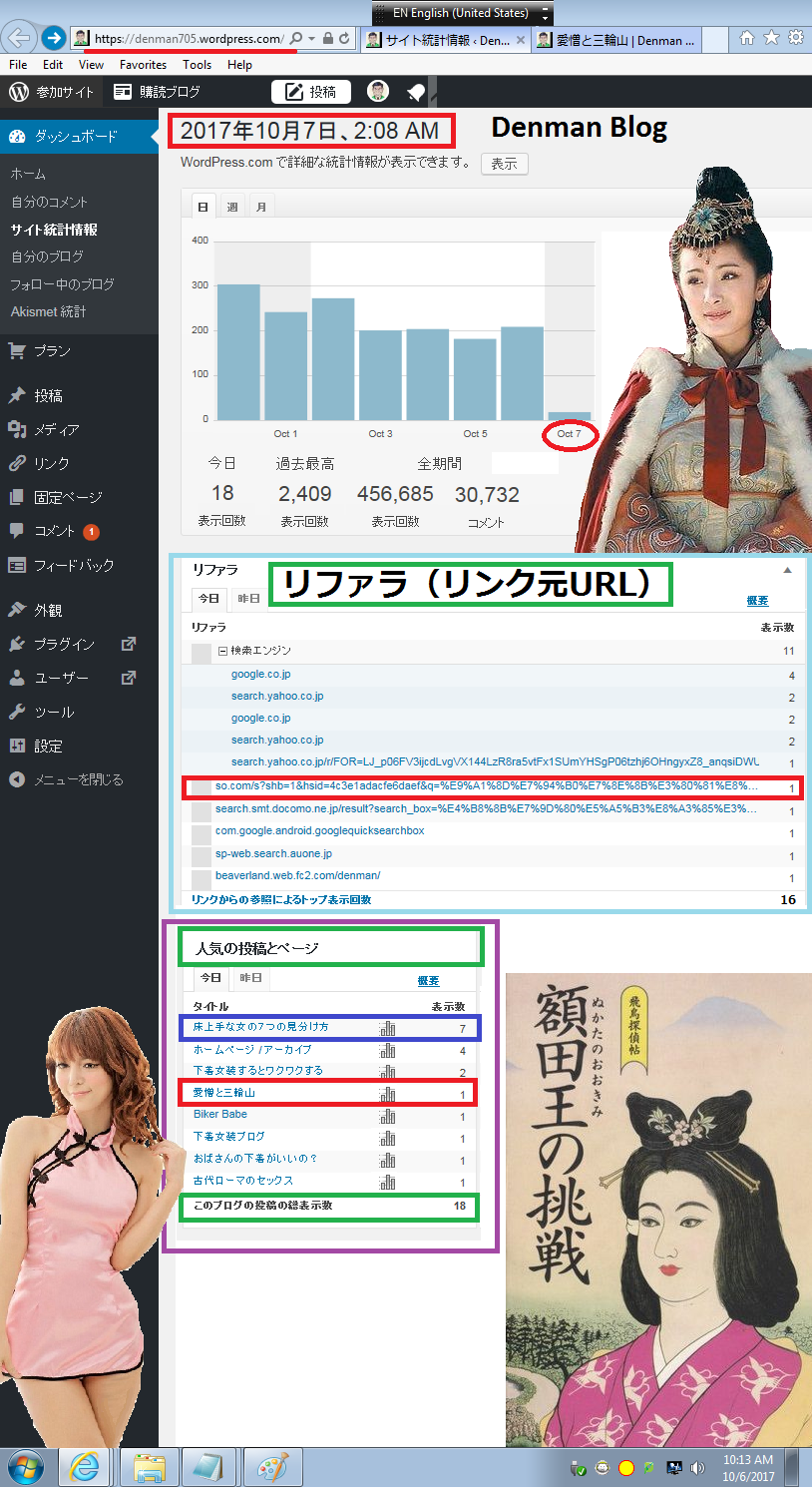Image resolution: width=812 pixels, height=1497 pixels.
Task: Open 購読ブログ reader in admin bar
Action: (x=157, y=92)
